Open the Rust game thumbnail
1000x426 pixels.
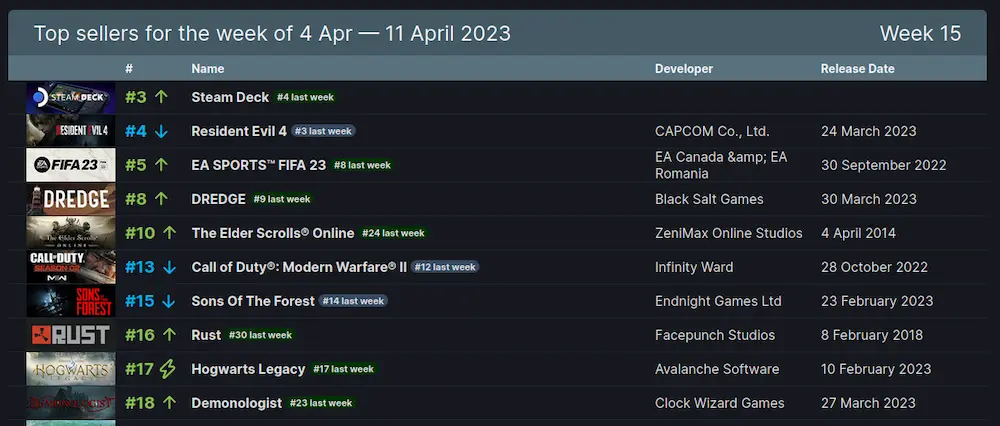(71, 335)
